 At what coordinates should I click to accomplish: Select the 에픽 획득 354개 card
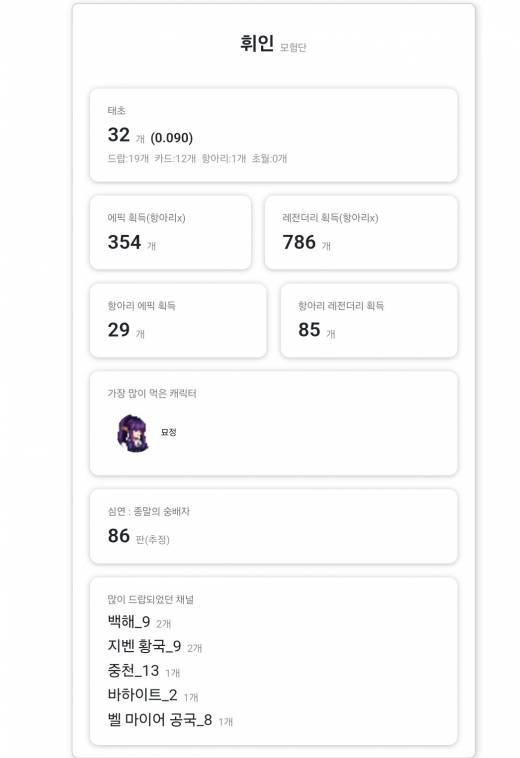coord(171,233)
